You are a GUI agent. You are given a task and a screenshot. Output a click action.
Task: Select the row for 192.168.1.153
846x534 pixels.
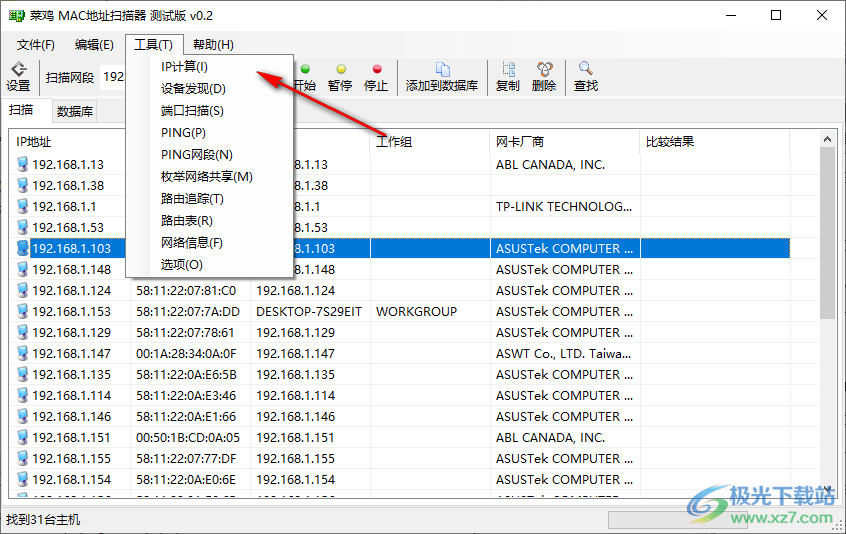[x=70, y=312]
